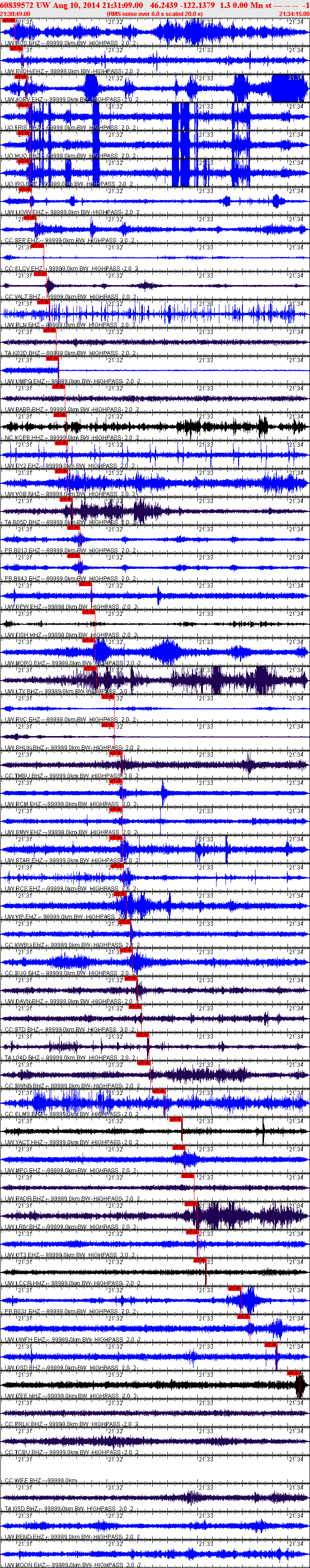This screenshot has height=1568, width=310.
Task: Select the UW SHUK BHZ station label
Action: point(72,747)
